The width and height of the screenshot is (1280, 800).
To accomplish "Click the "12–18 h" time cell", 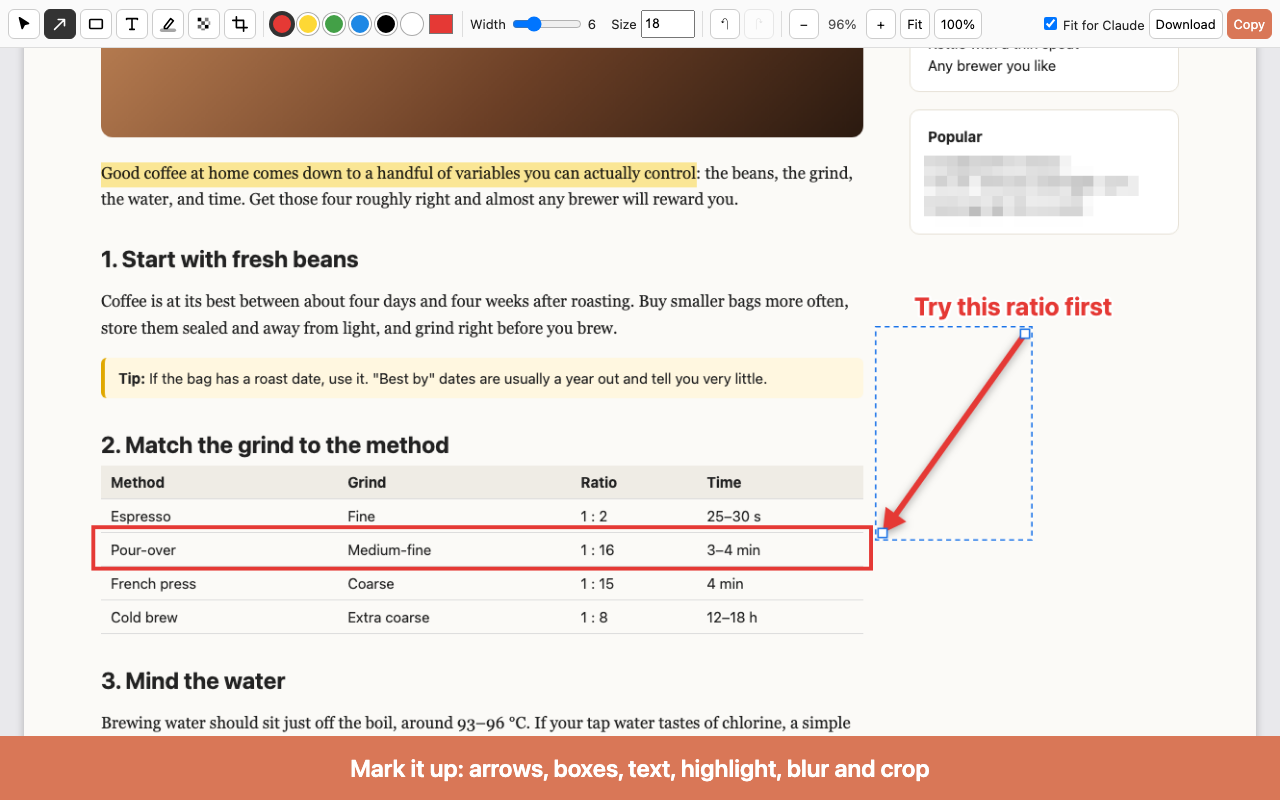I will click(732, 618).
